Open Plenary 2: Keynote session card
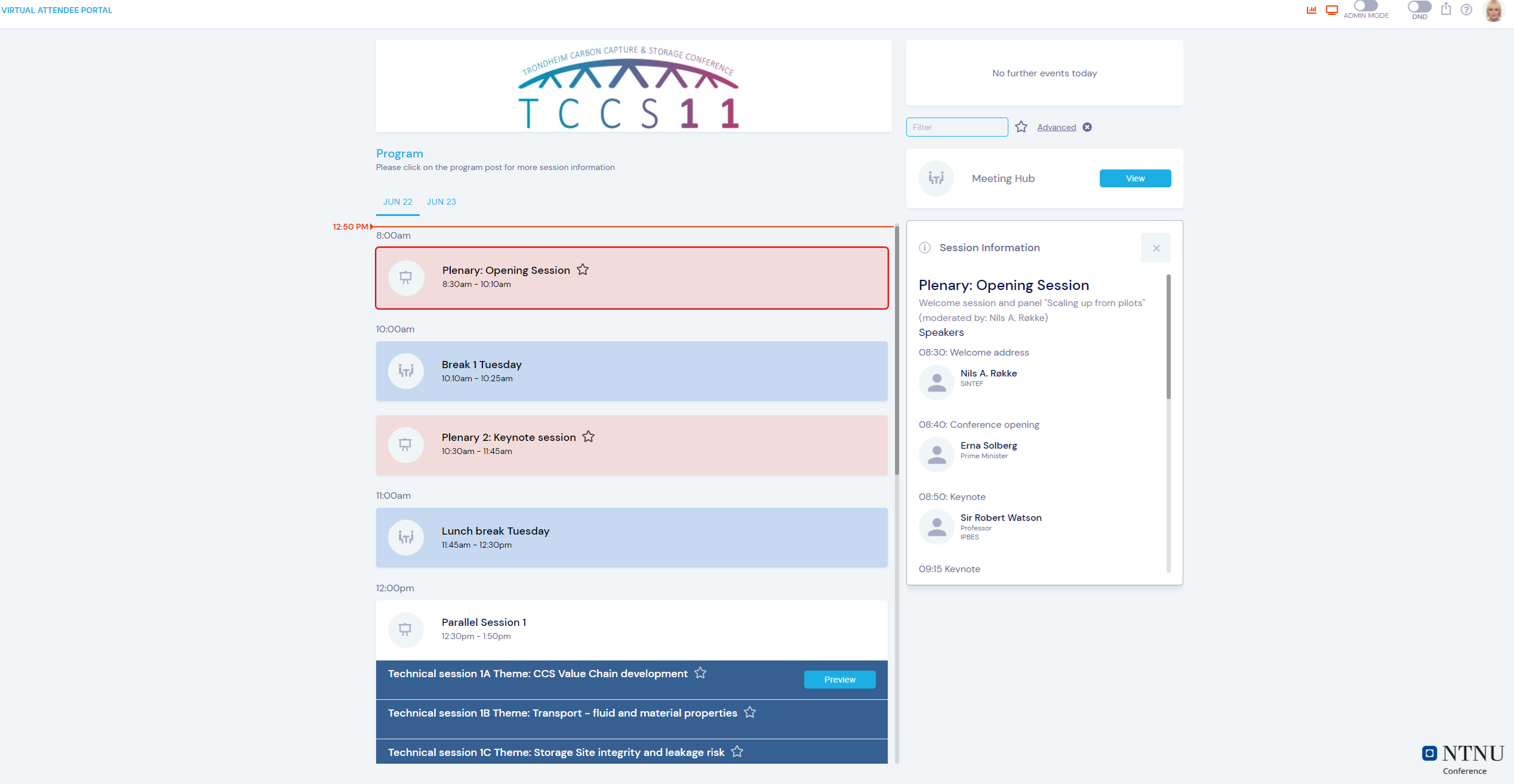 632,445
